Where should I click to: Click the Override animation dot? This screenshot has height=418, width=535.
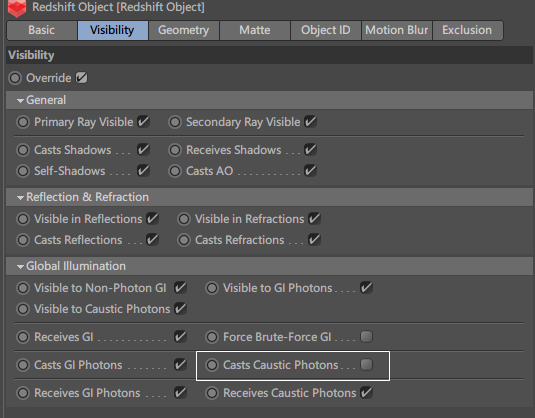15,78
